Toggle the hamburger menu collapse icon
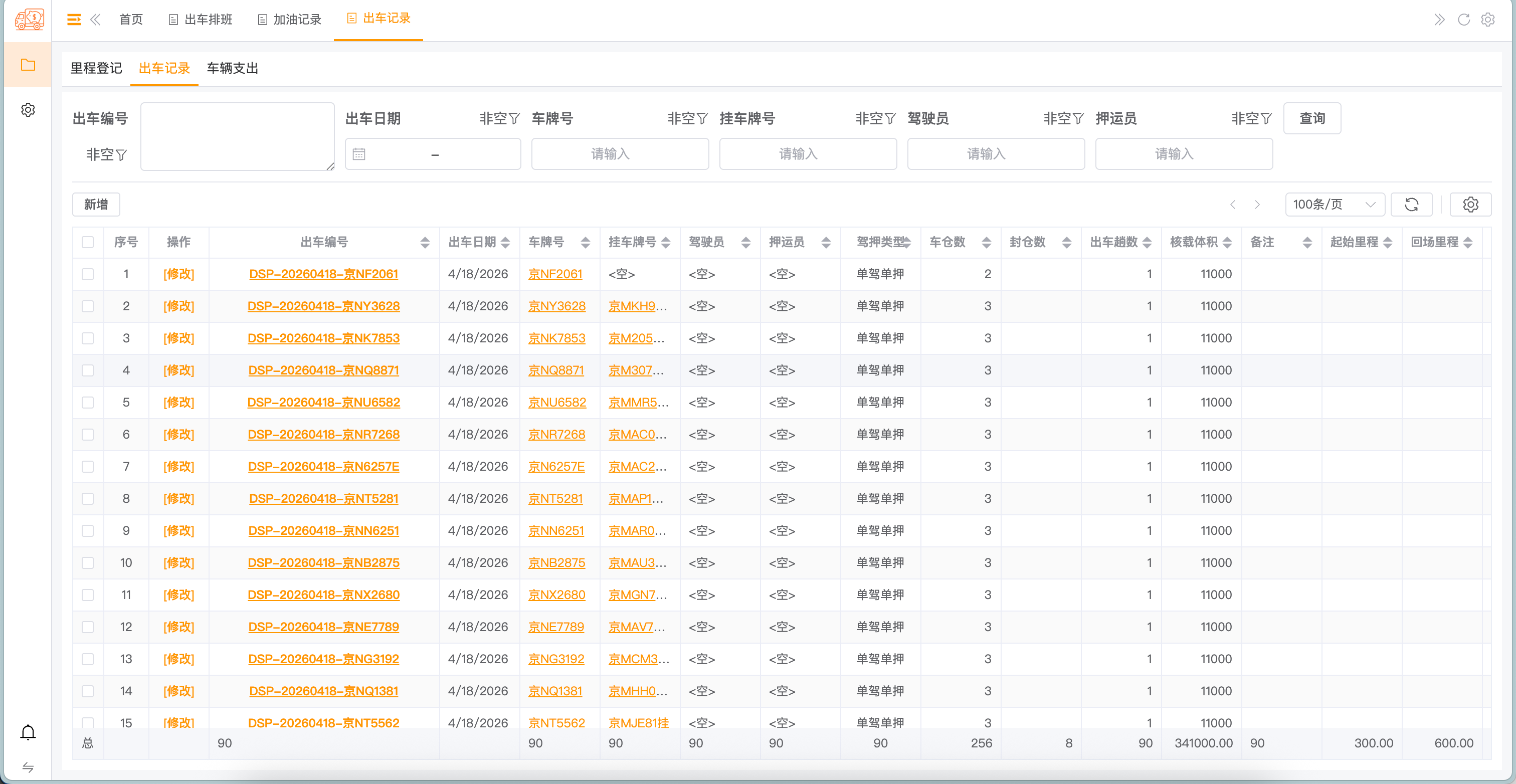This screenshot has height=784, width=1516. pyautogui.click(x=74, y=20)
